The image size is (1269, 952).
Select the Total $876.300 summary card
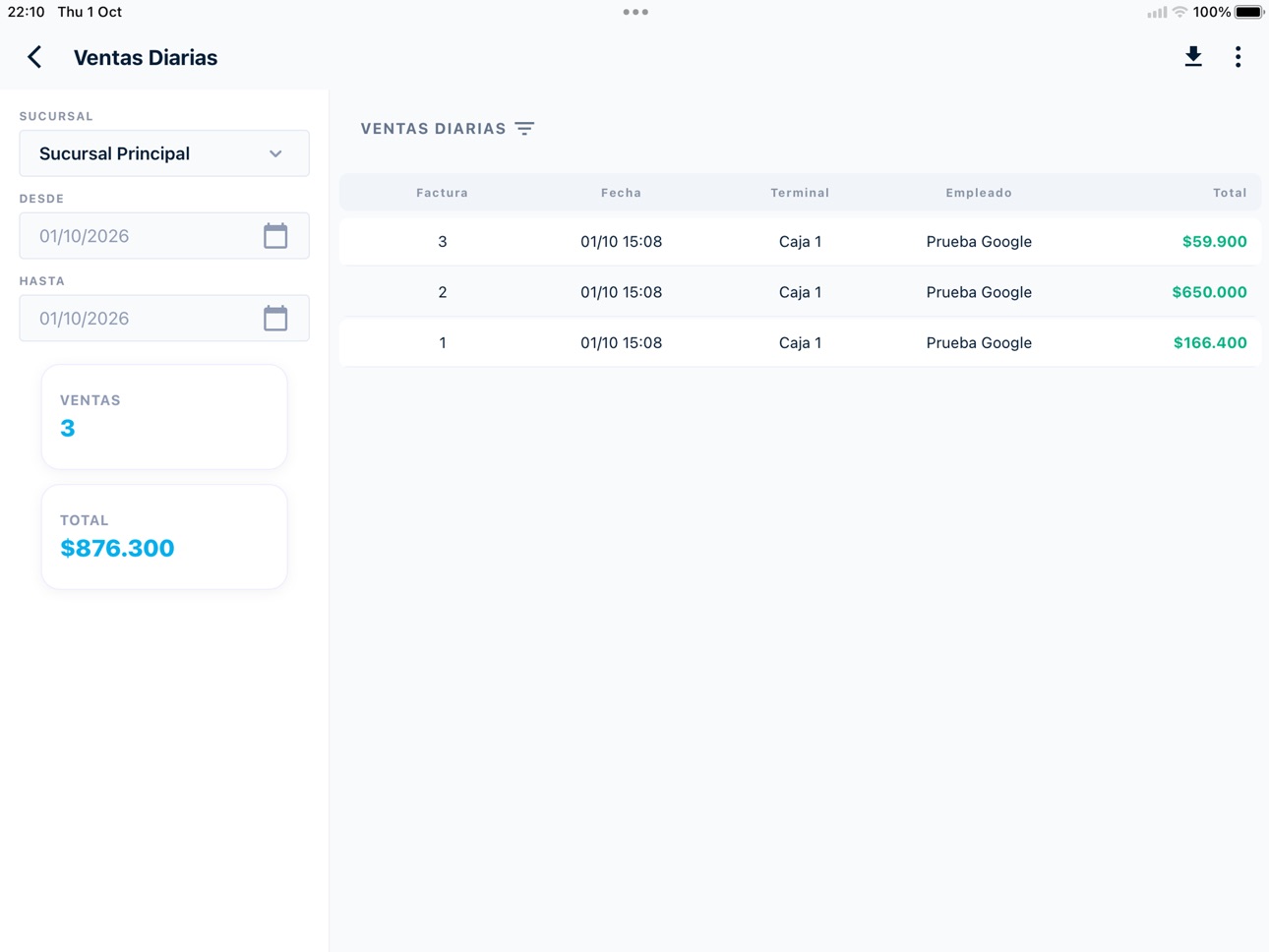[164, 537]
